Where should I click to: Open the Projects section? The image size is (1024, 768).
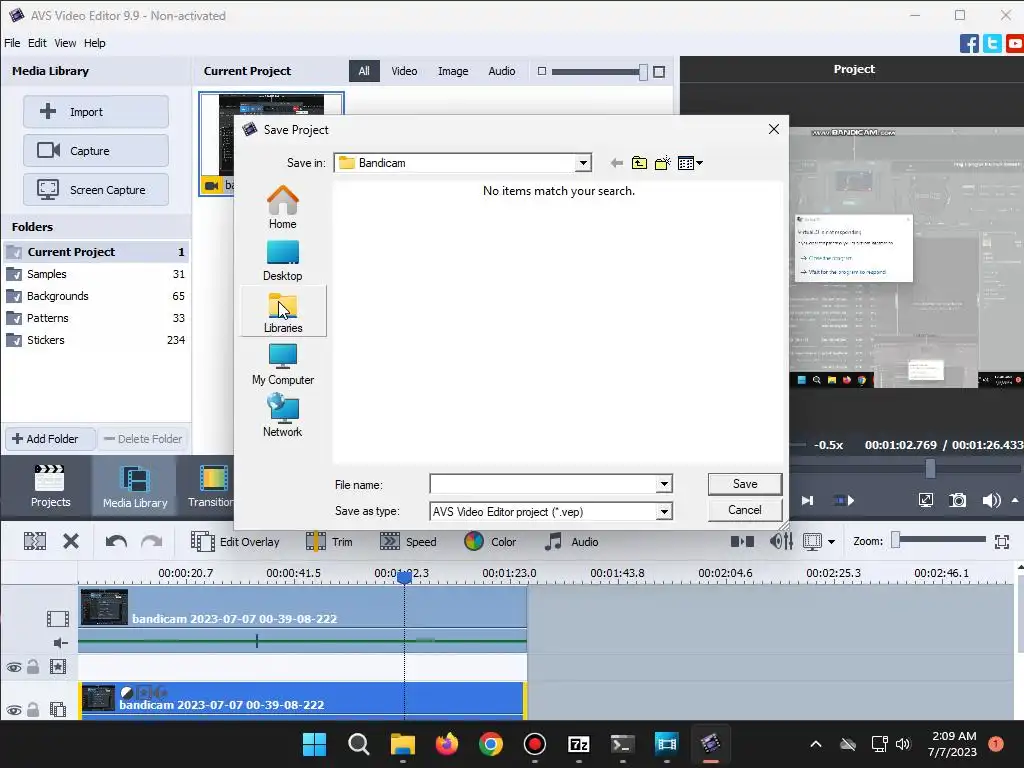point(50,487)
